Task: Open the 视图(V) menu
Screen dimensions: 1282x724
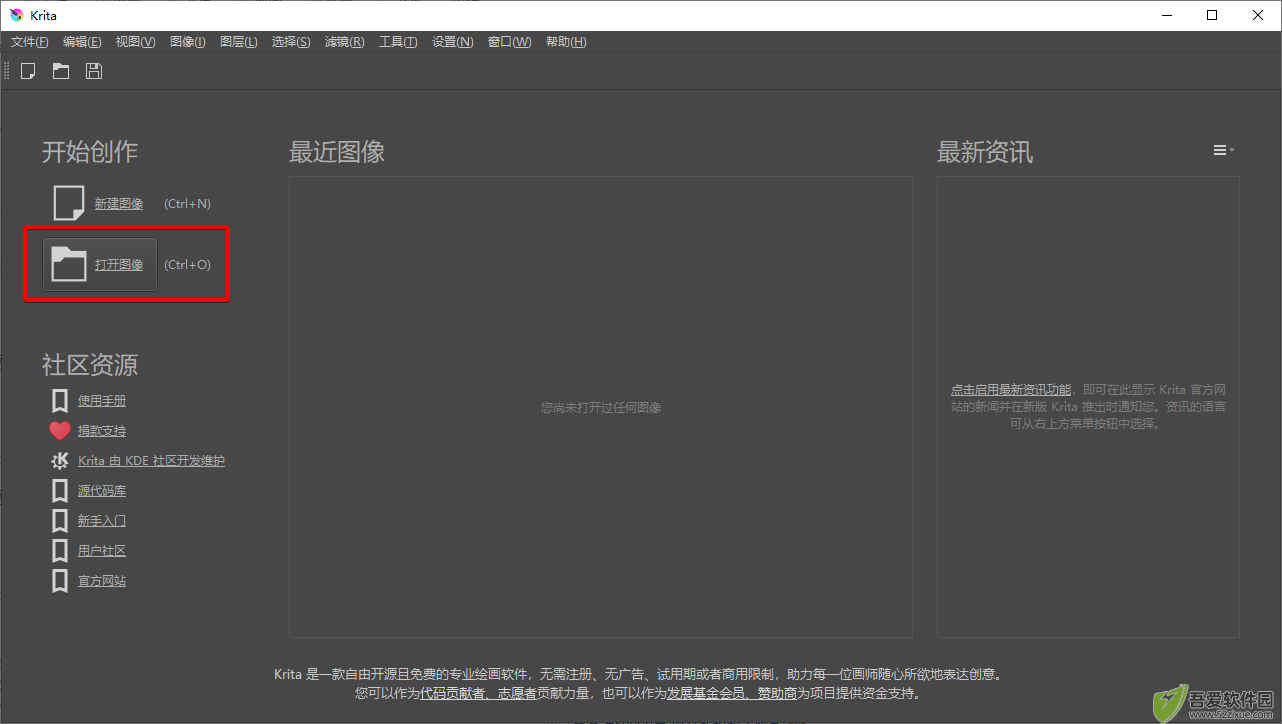Action: [135, 42]
